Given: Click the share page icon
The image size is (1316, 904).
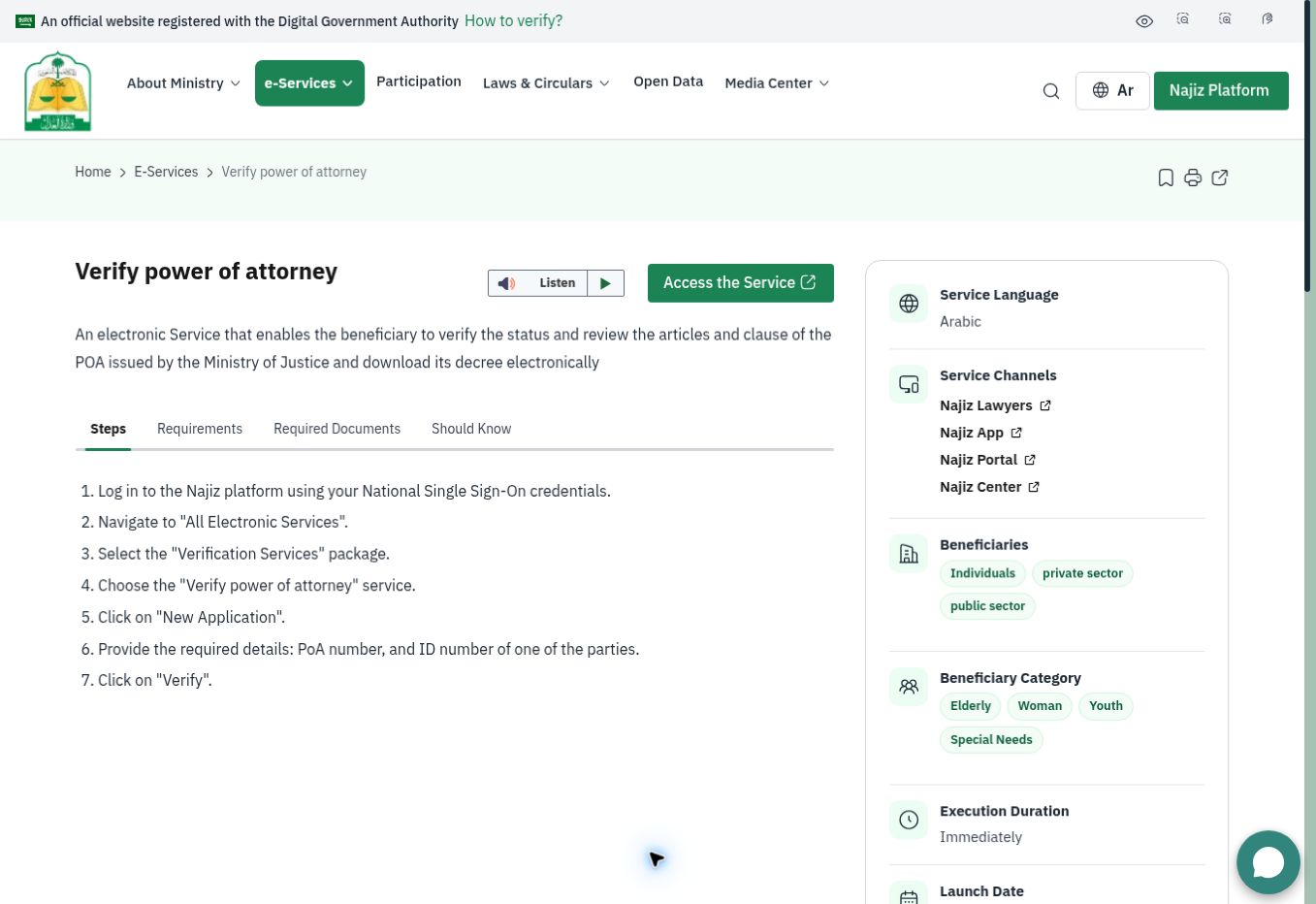Looking at the screenshot, I should [1220, 178].
